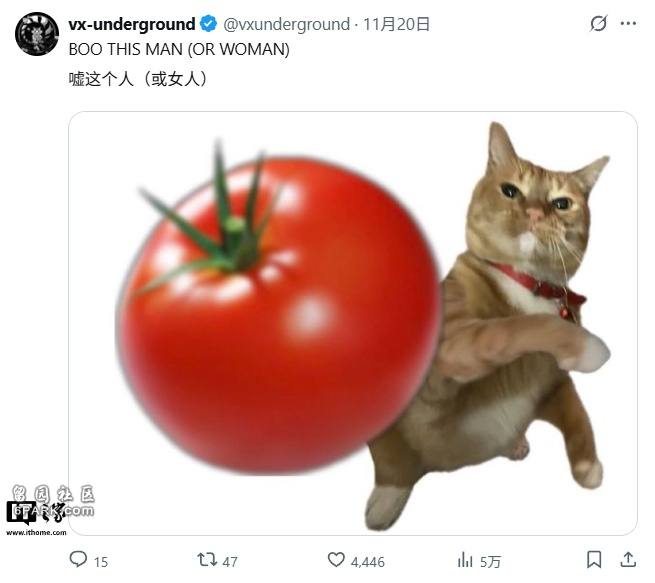This screenshot has height=583, width=655.
Task: Click the 47 reposts count
Action: coord(230,562)
